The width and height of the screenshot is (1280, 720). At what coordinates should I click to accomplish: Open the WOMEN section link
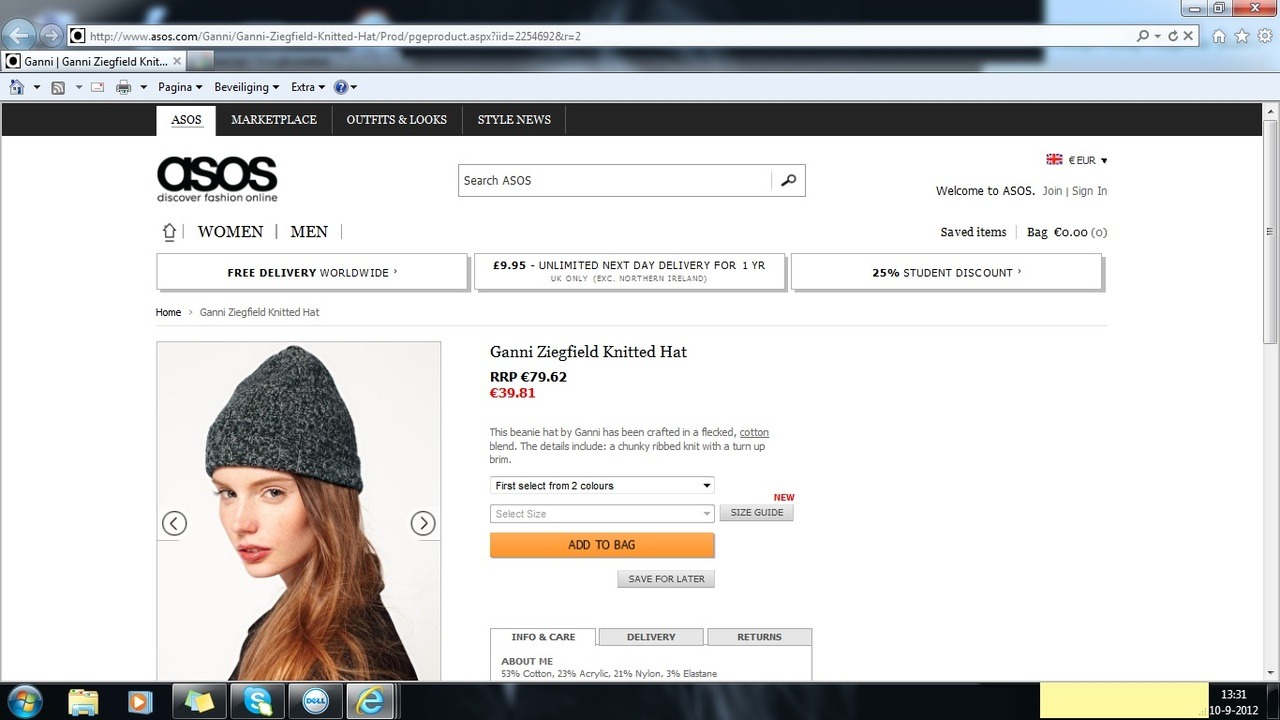[230, 232]
